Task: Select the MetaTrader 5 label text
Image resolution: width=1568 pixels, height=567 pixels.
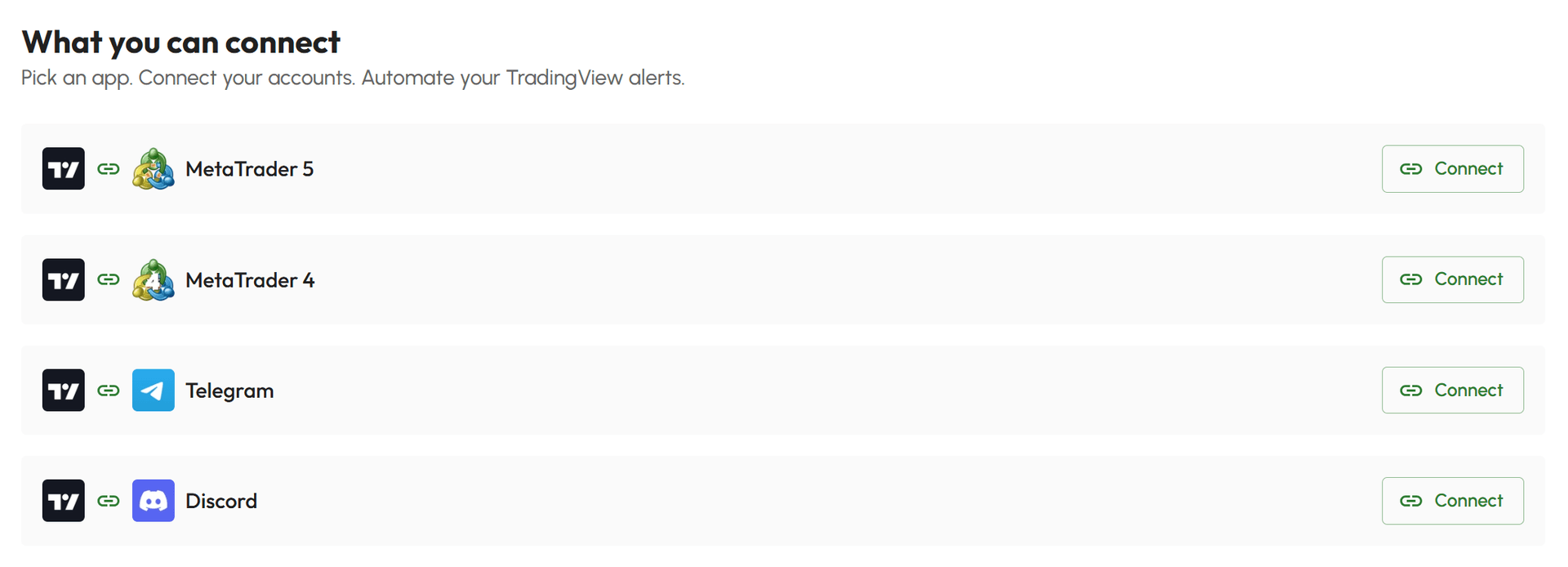Action: point(249,169)
